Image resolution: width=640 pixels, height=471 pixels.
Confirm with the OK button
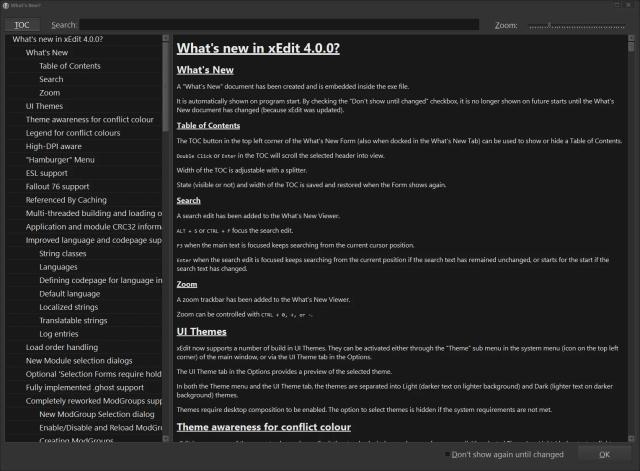pyautogui.click(x=604, y=454)
